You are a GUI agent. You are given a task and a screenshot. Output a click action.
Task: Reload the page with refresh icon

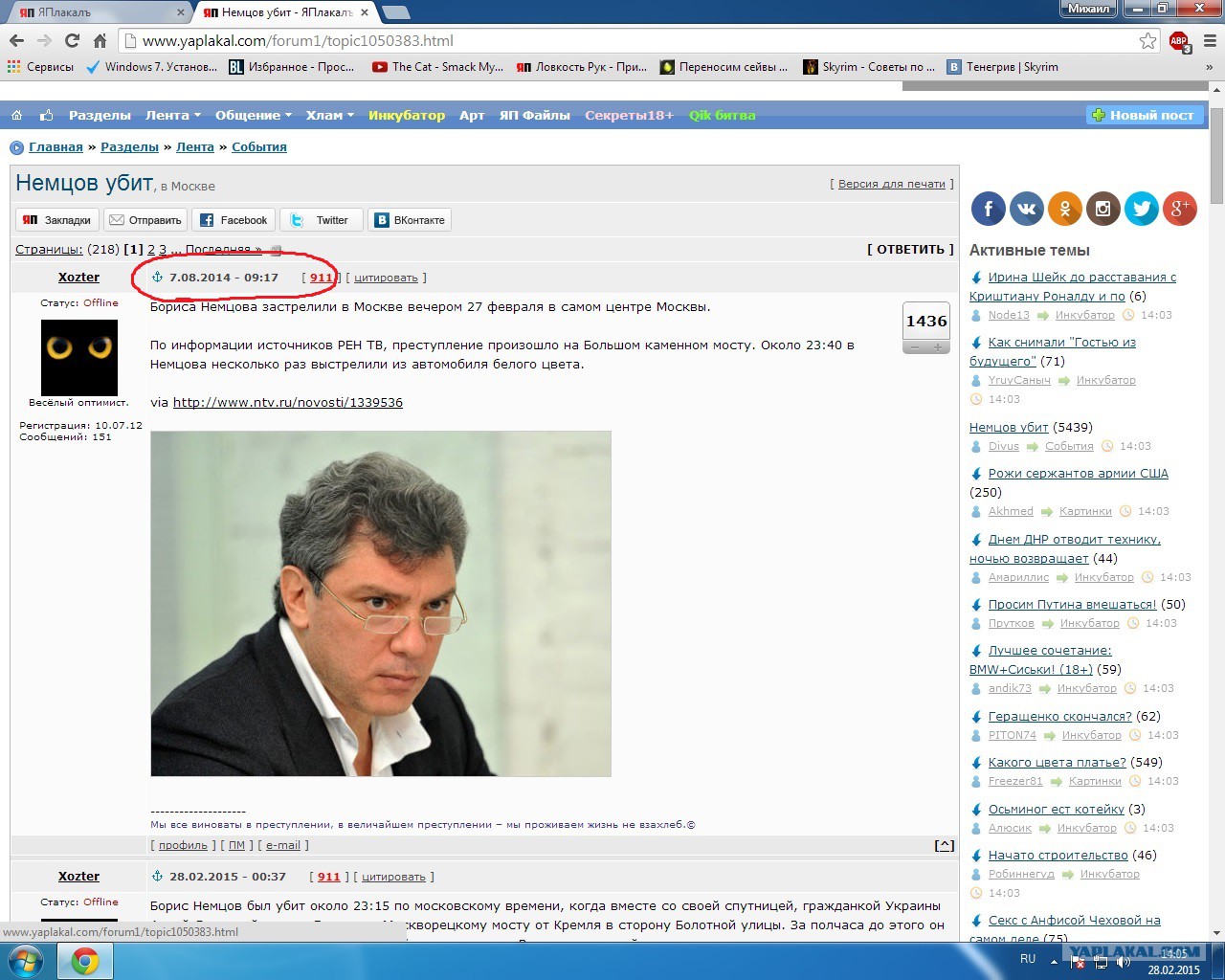[72, 40]
